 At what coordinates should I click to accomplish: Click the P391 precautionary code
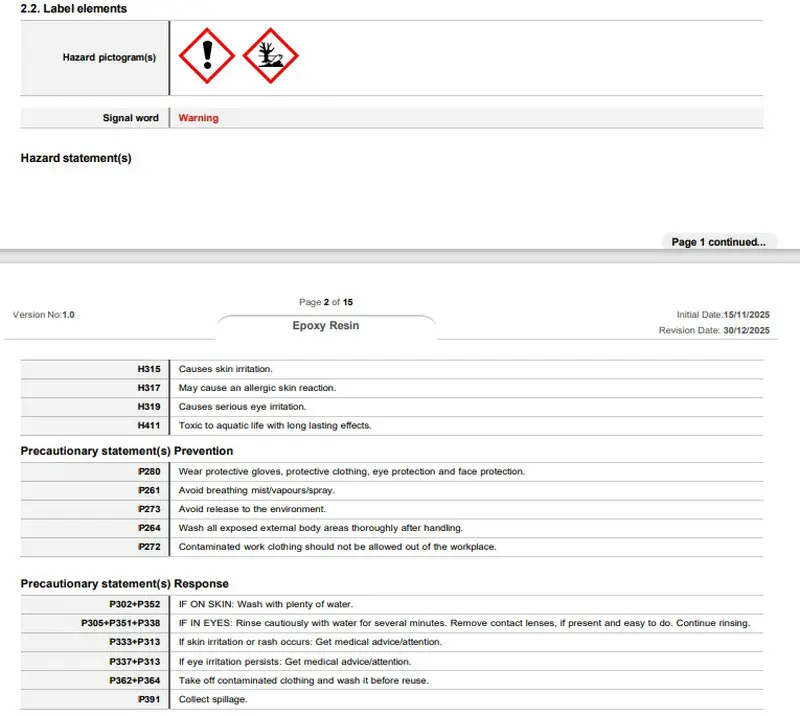[149, 700]
